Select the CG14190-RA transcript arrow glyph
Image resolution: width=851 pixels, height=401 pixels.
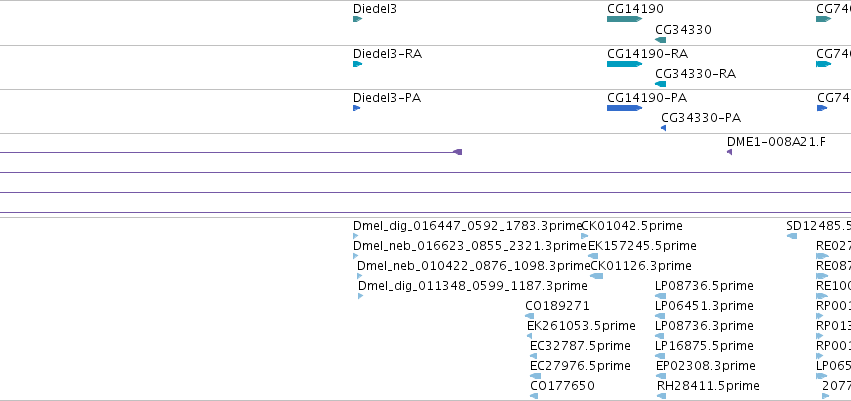[624, 64]
